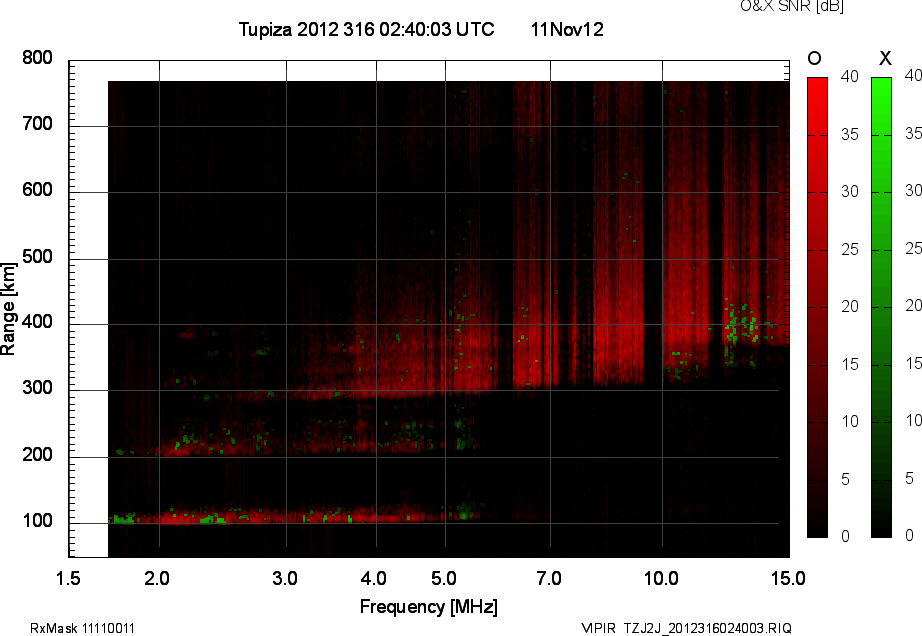Click the red O-mode SNR color bar
The image size is (922, 636).
[817, 307]
